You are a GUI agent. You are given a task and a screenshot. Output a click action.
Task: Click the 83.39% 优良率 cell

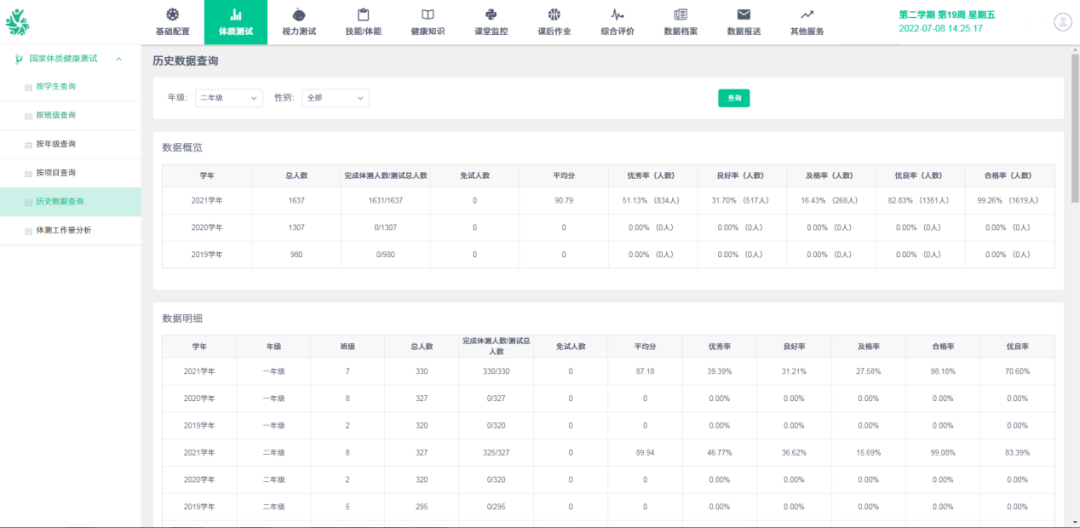click(1017, 453)
